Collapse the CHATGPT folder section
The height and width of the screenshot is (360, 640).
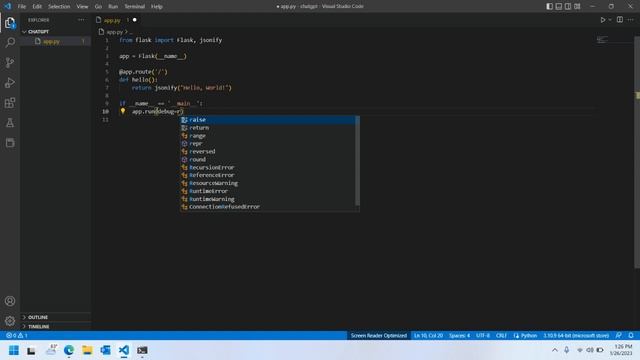point(56,32)
